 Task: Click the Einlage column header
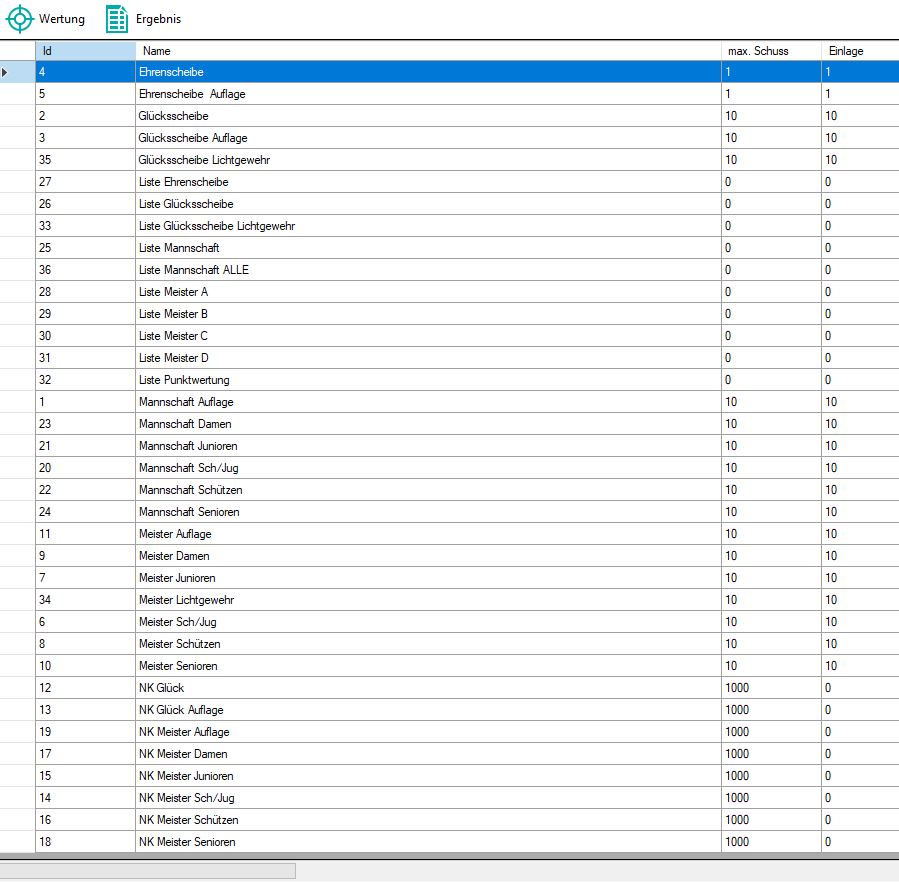click(x=858, y=51)
